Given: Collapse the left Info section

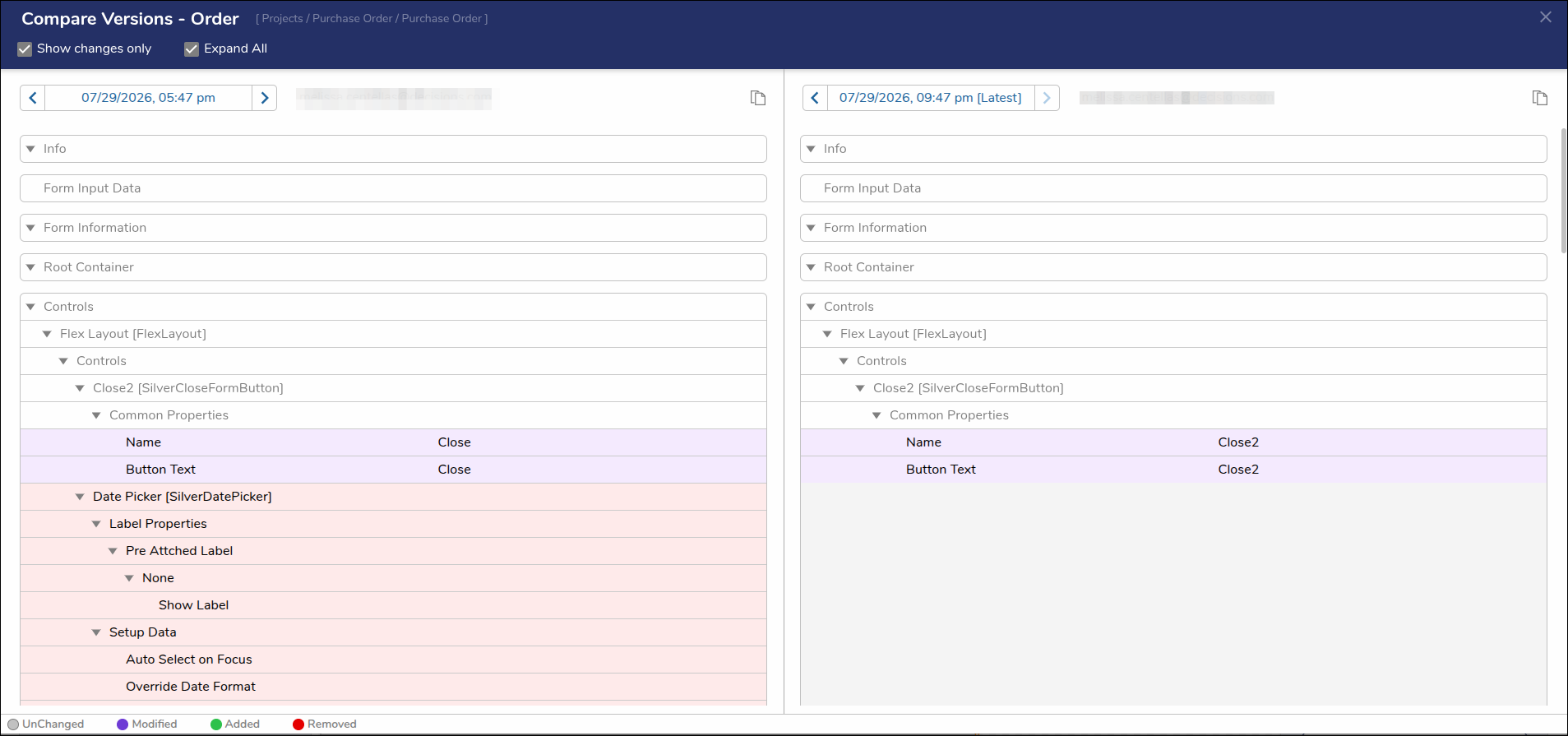Looking at the screenshot, I should coord(30,149).
